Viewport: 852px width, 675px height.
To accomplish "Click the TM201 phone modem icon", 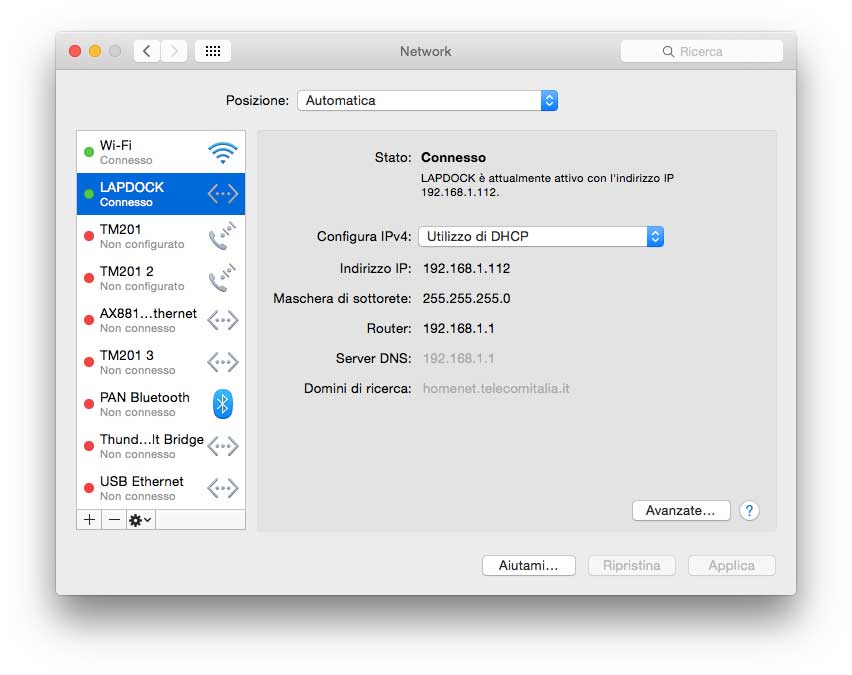I will point(223,236).
